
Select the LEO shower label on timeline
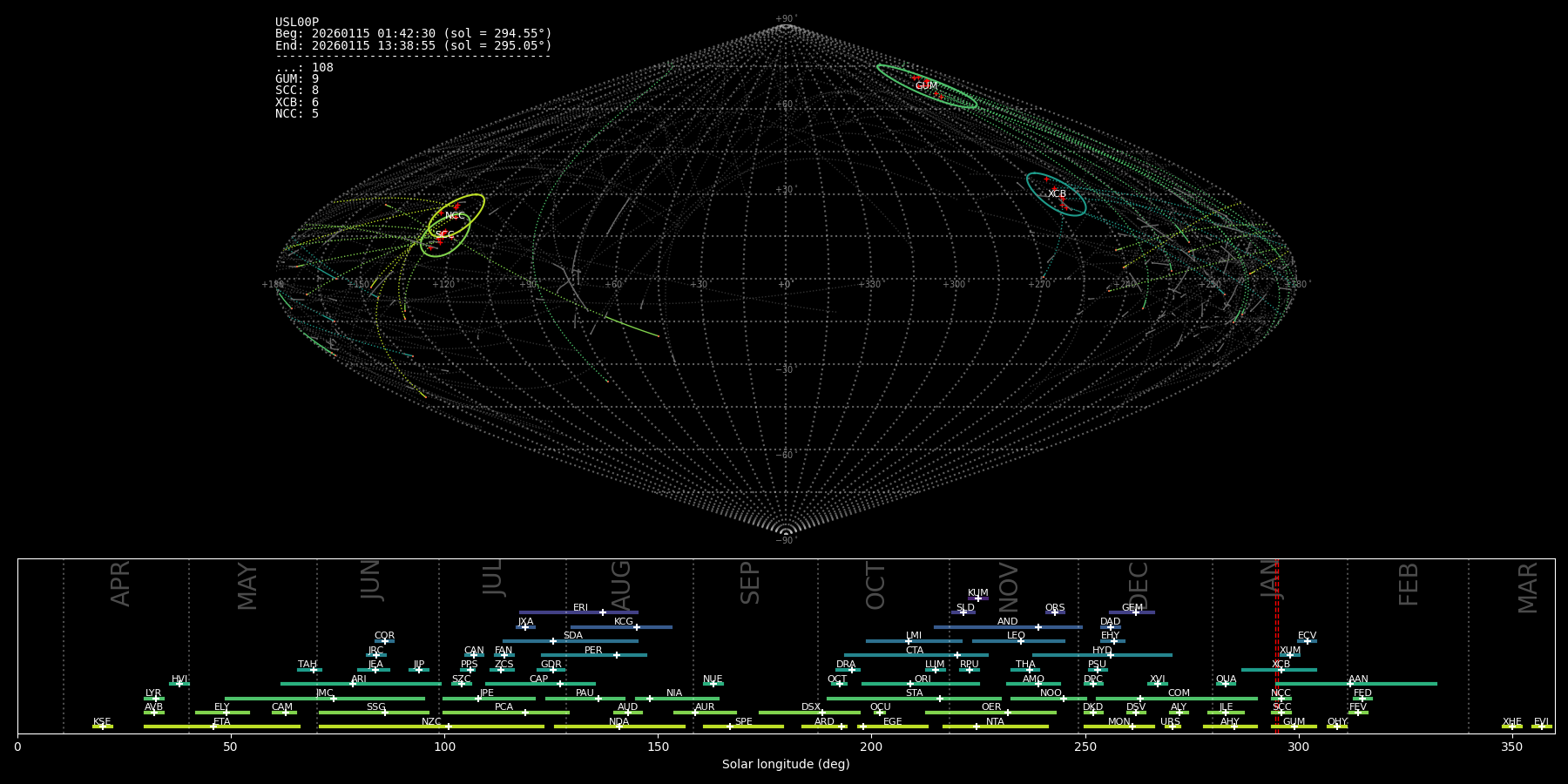(1016, 636)
